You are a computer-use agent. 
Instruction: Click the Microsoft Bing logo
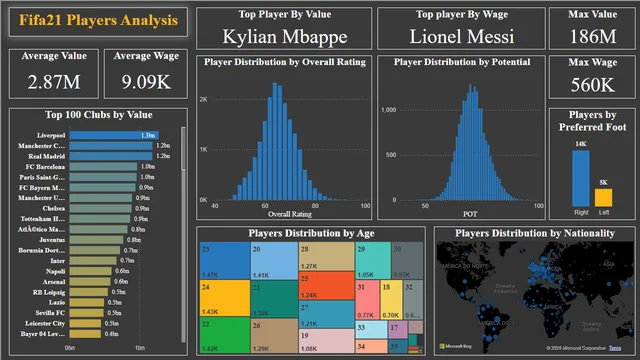tap(455, 347)
